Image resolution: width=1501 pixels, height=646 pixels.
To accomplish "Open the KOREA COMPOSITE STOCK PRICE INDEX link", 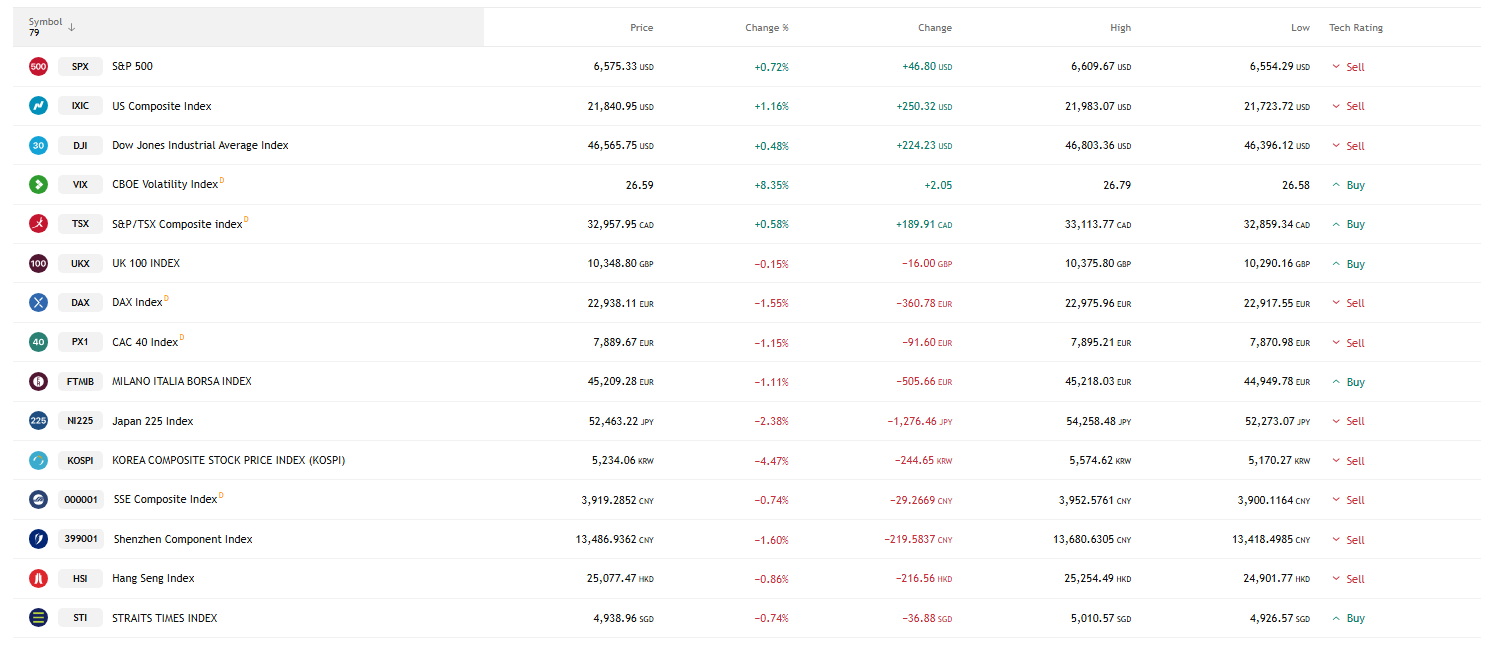I will tap(229, 461).
